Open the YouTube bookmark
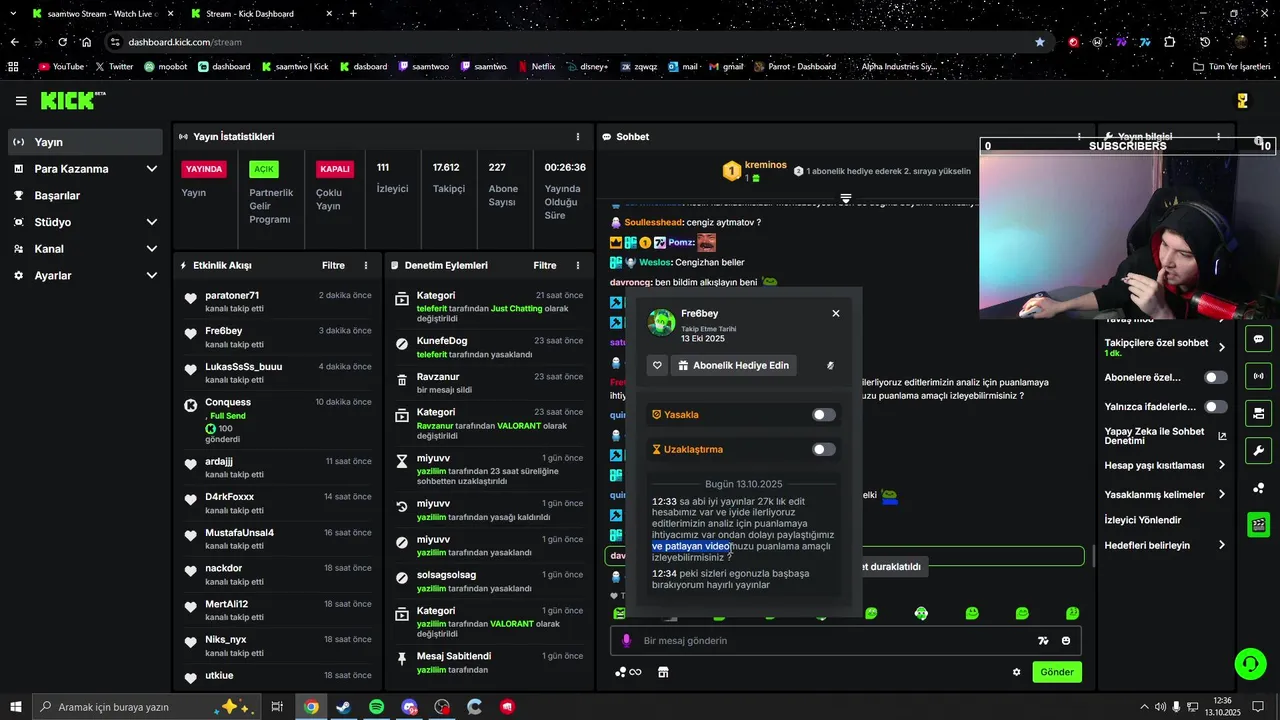This screenshot has width=1280, height=720. click(x=61, y=67)
